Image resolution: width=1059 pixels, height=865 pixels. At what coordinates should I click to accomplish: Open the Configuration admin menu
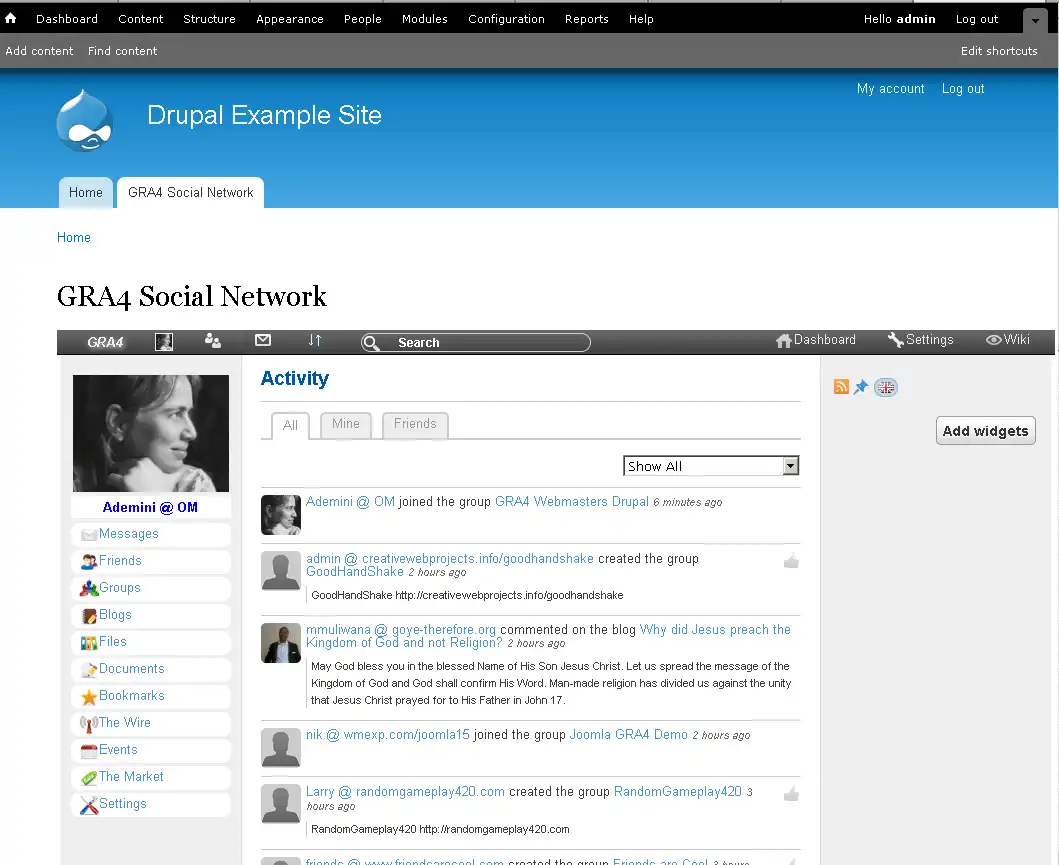click(507, 19)
